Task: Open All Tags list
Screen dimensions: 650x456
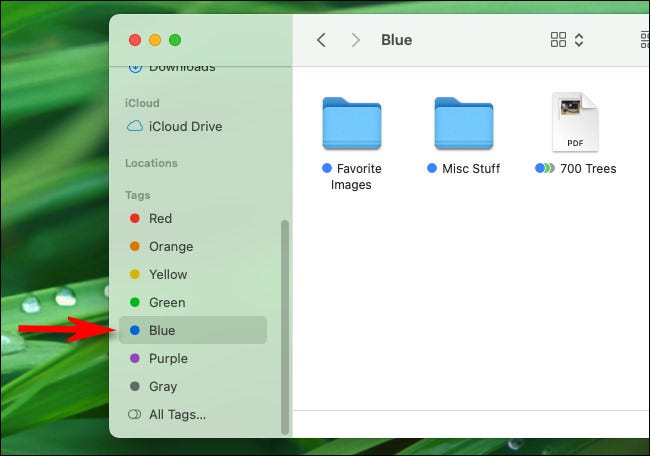Action: 177,414
